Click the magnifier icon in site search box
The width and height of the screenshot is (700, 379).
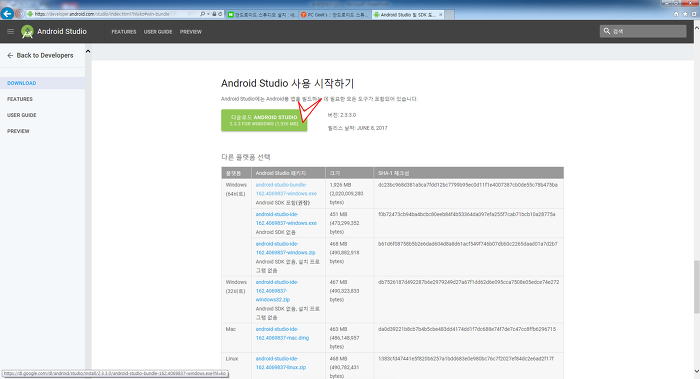tap(607, 31)
